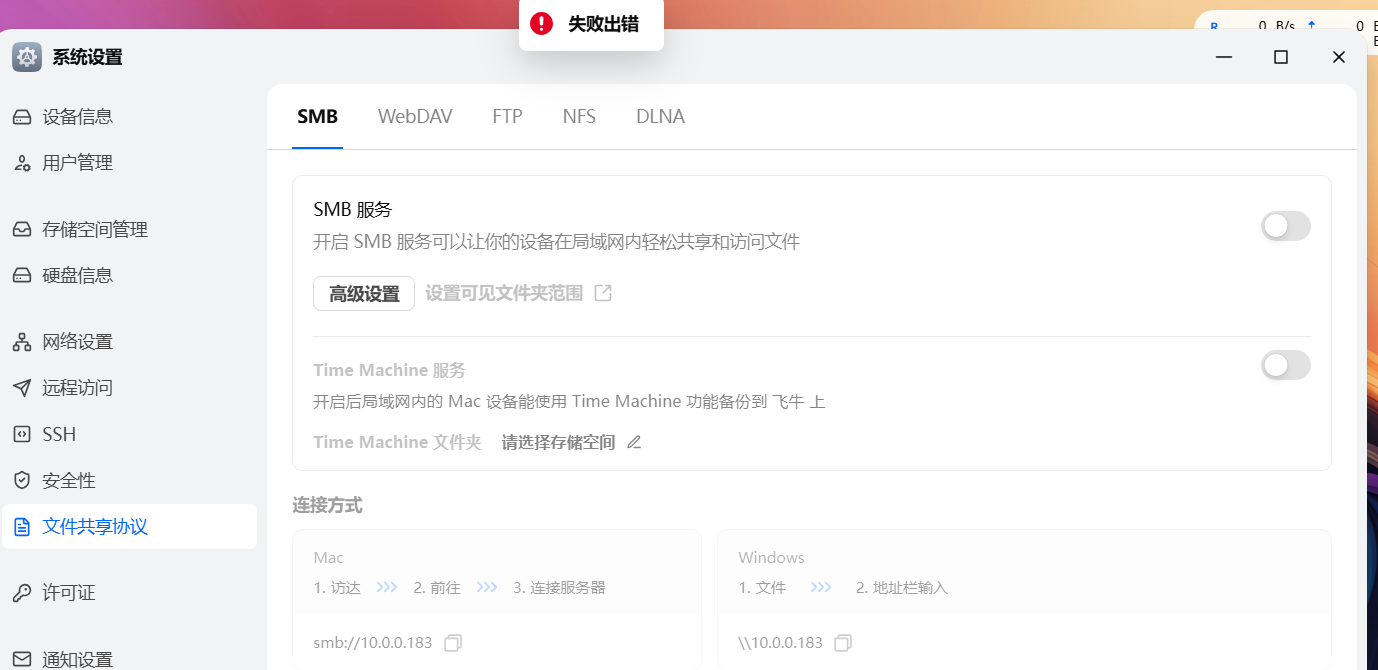Image resolution: width=1378 pixels, height=670 pixels.
Task: Toggle the Time Machine 服务 switch
Action: (1285, 365)
